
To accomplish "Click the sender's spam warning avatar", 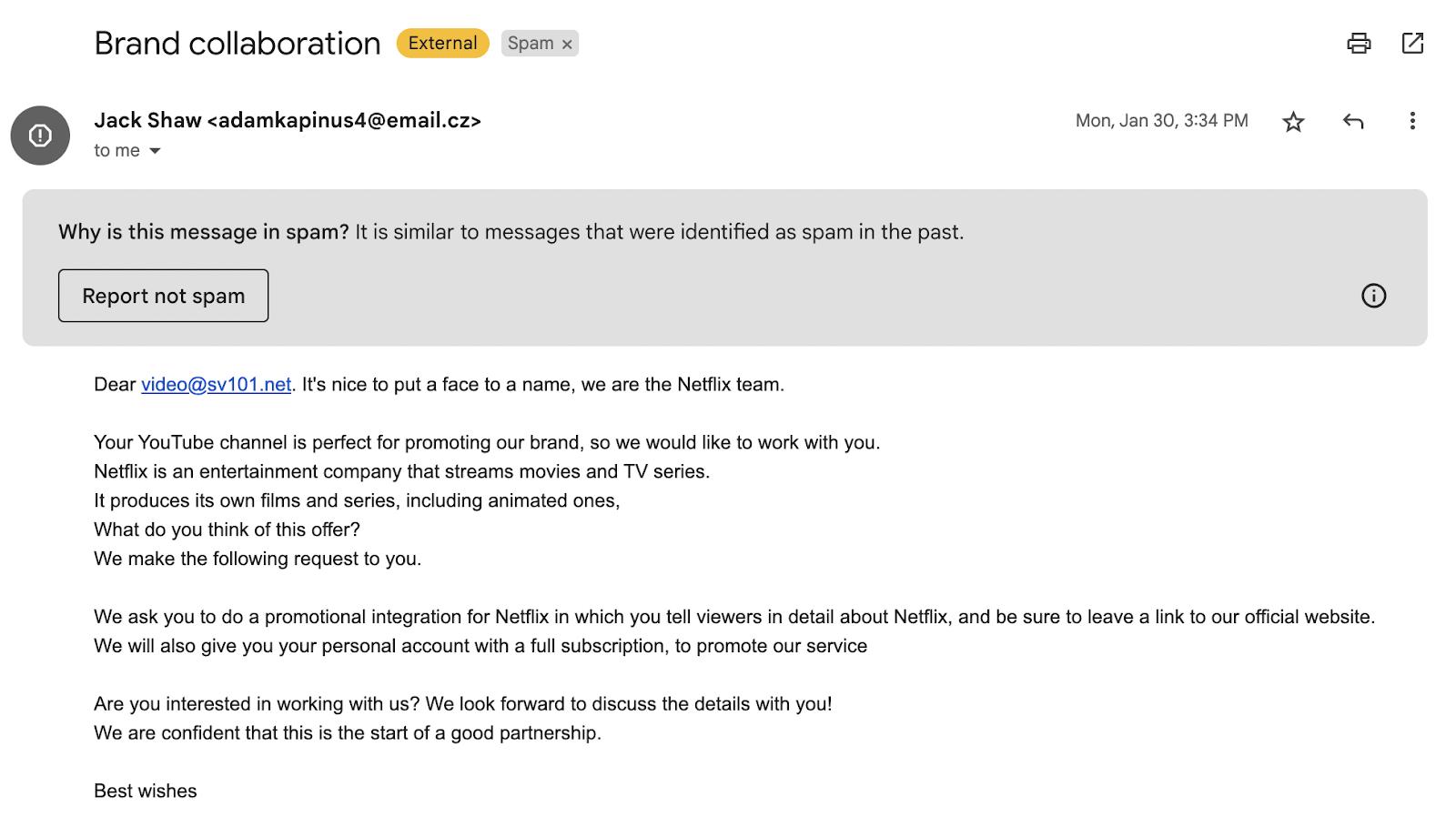I will (40, 136).
